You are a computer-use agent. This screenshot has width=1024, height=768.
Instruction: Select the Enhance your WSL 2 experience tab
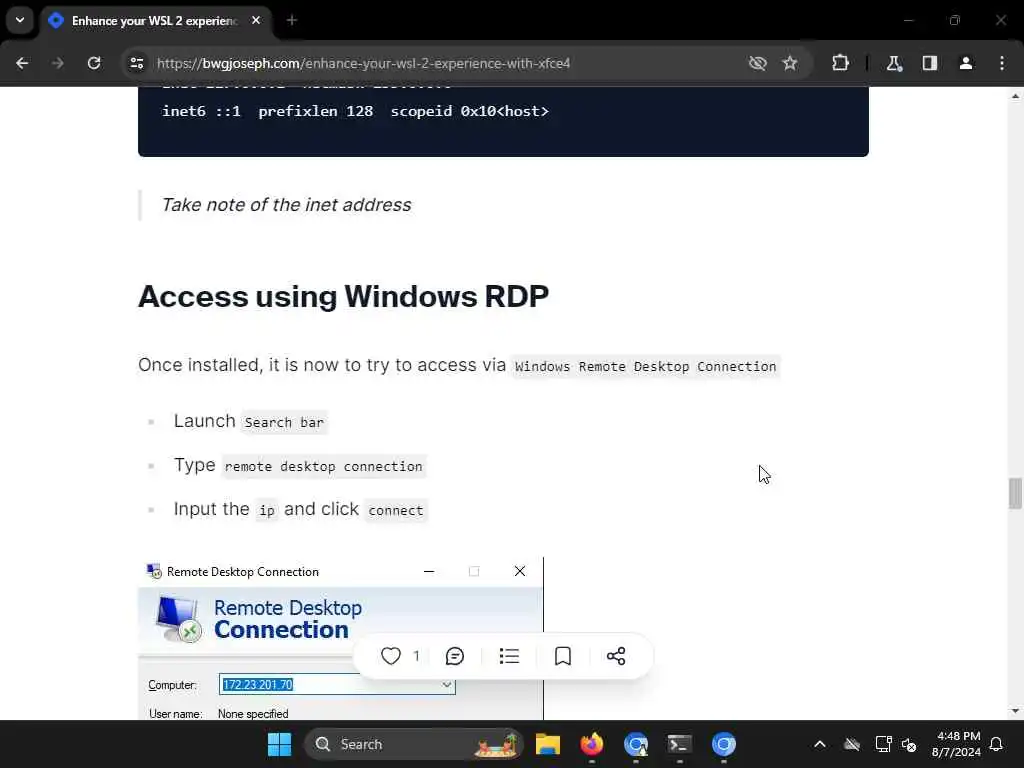[x=157, y=21]
